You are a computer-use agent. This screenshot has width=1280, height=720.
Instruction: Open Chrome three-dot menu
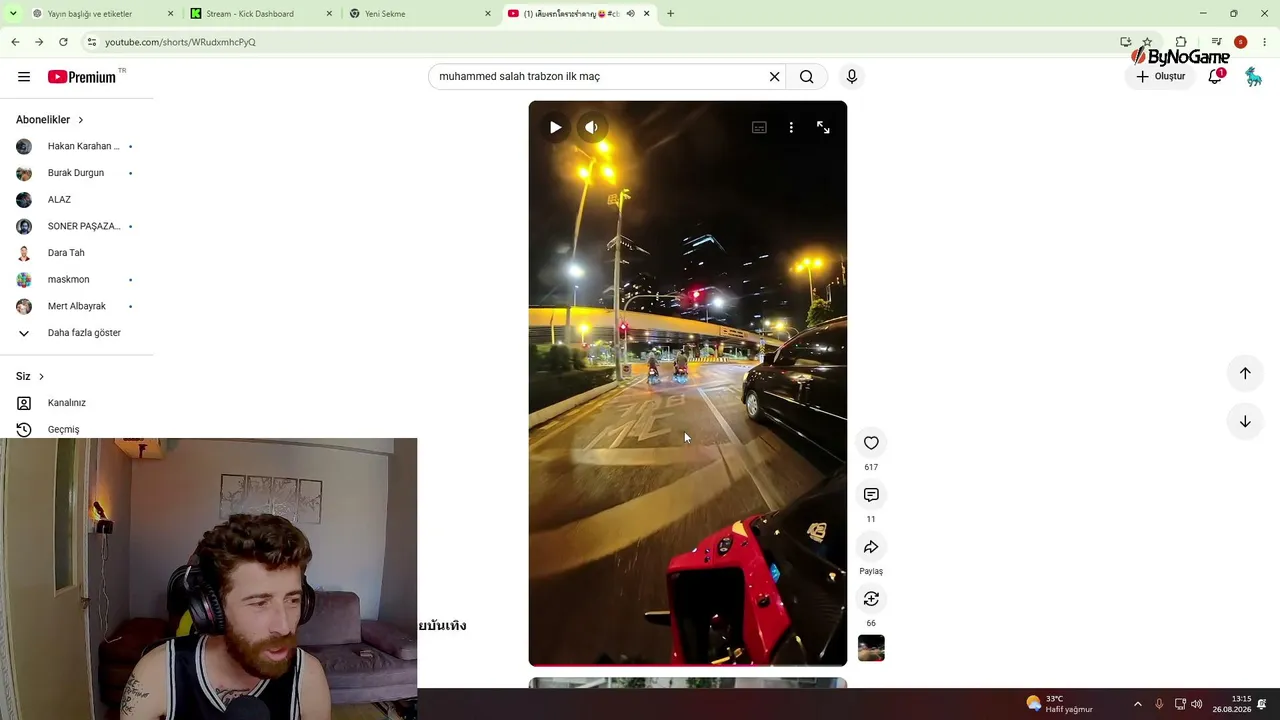tap(1265, 42)
